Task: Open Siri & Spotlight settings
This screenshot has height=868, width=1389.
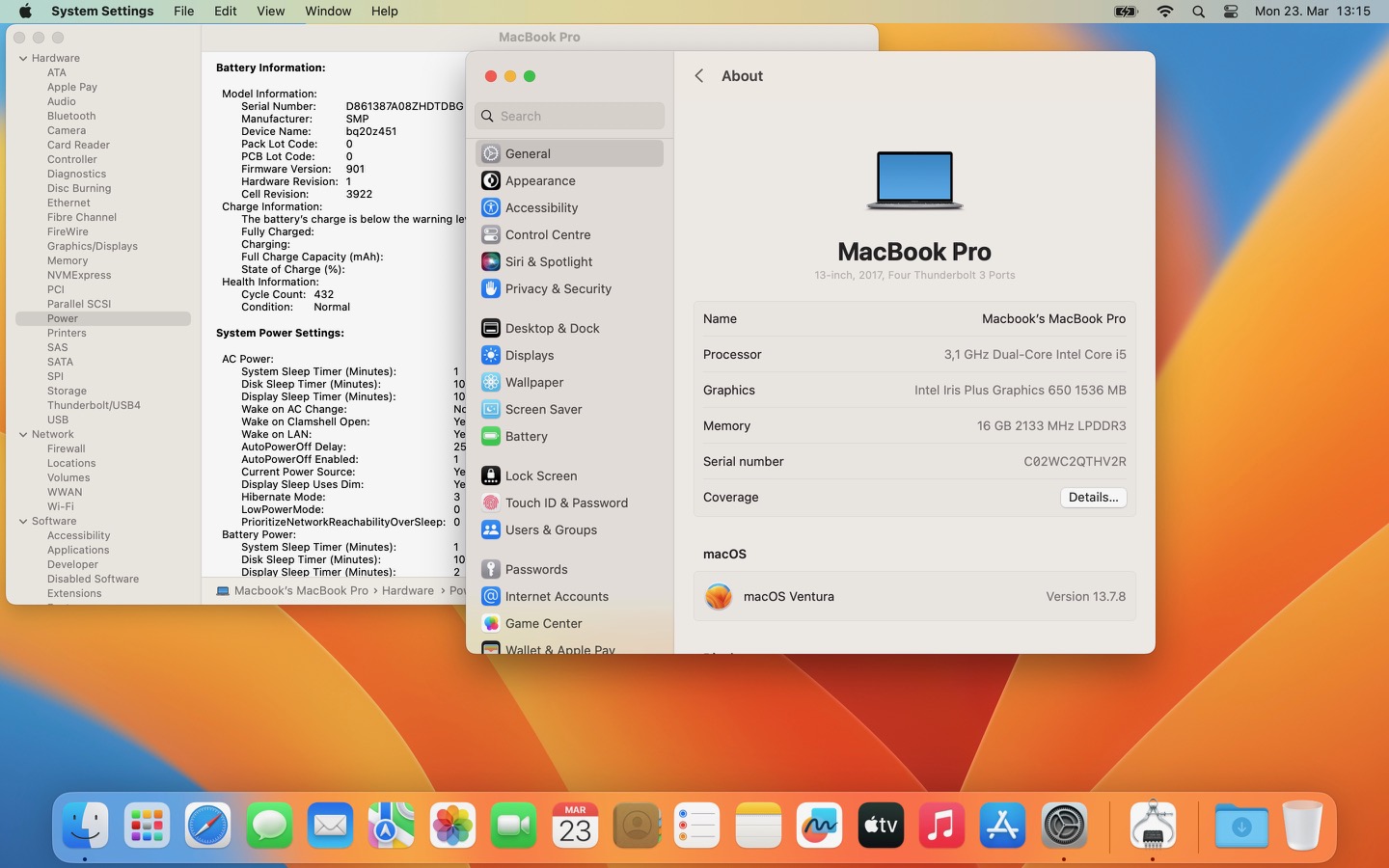Action: (548, 261)
